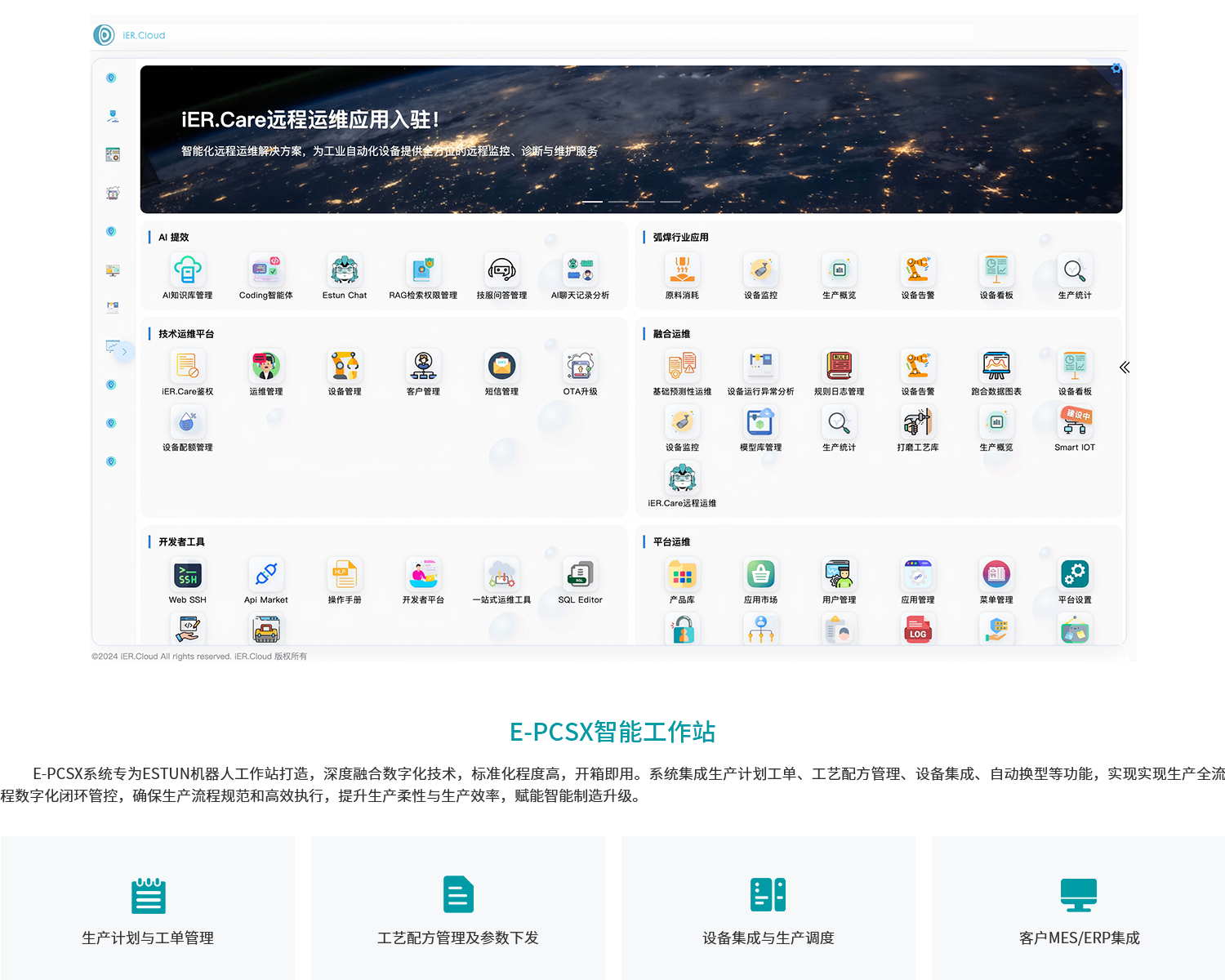Screen dimensions: 1225x980
Task: Collapse right panel double chevron
Action: point(1125,367)
